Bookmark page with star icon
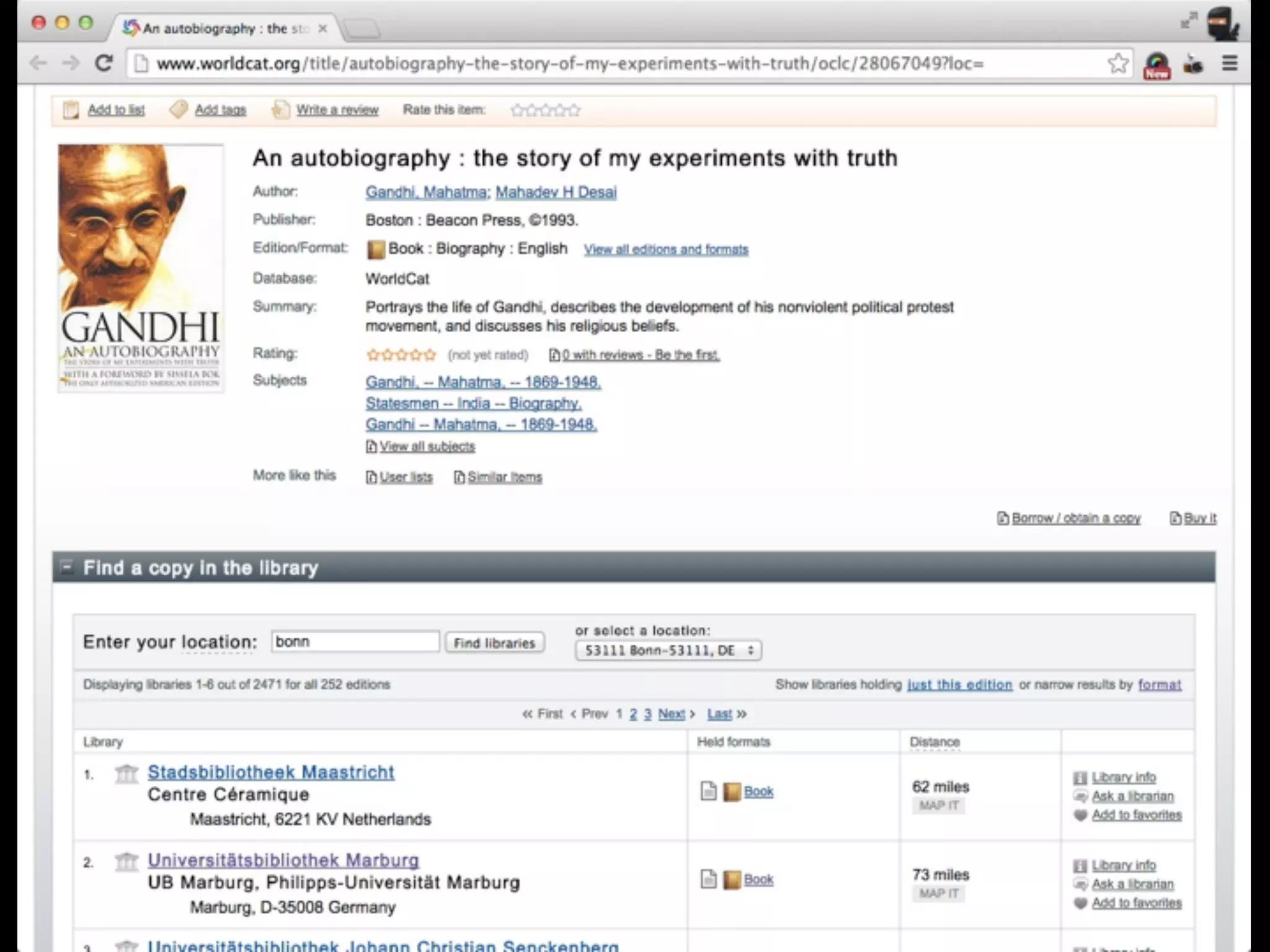 [x=1118, y=63]
